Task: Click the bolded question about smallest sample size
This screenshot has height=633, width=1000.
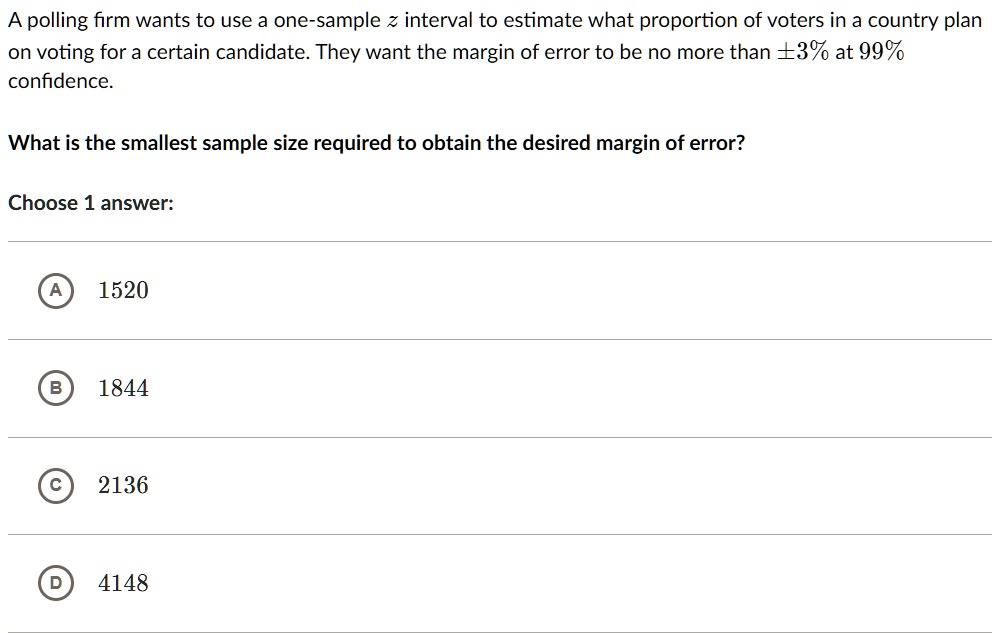Action: [x=377, y=142]
